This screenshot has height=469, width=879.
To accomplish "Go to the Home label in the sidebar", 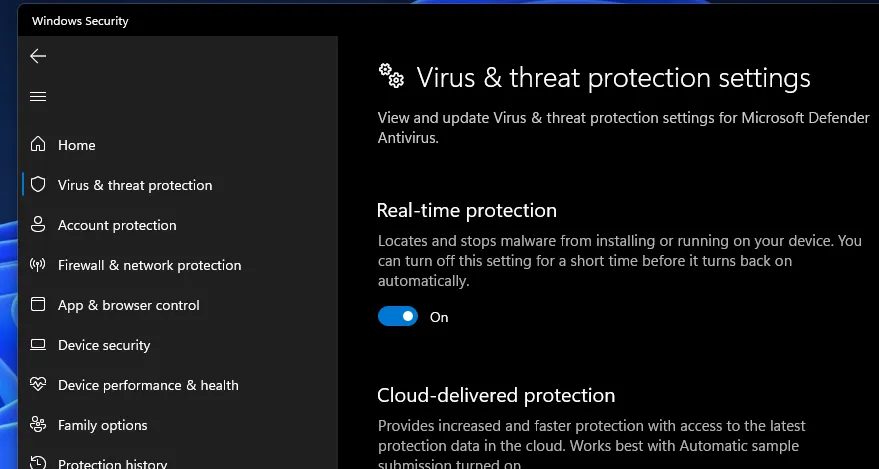I will point(77,145).
